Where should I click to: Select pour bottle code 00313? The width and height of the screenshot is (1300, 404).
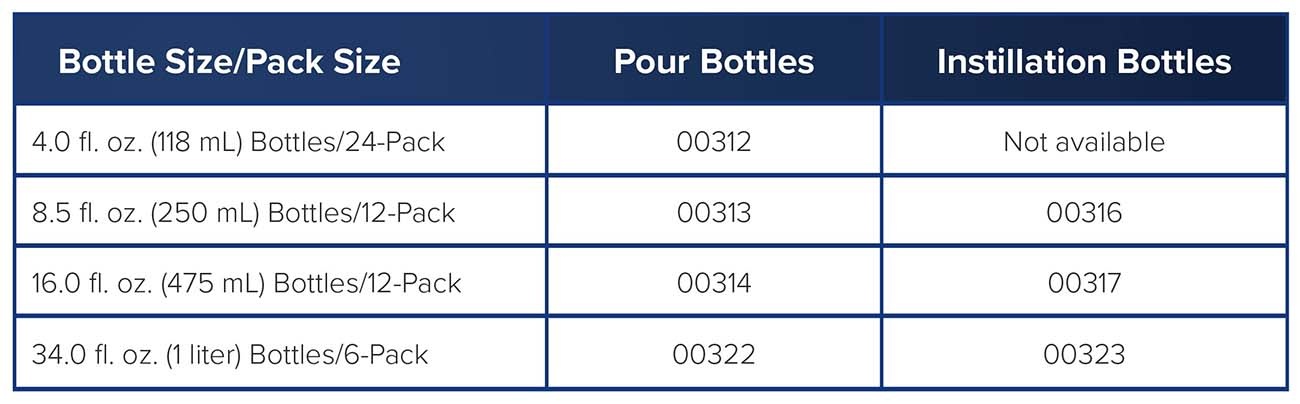tap(713, 213)
